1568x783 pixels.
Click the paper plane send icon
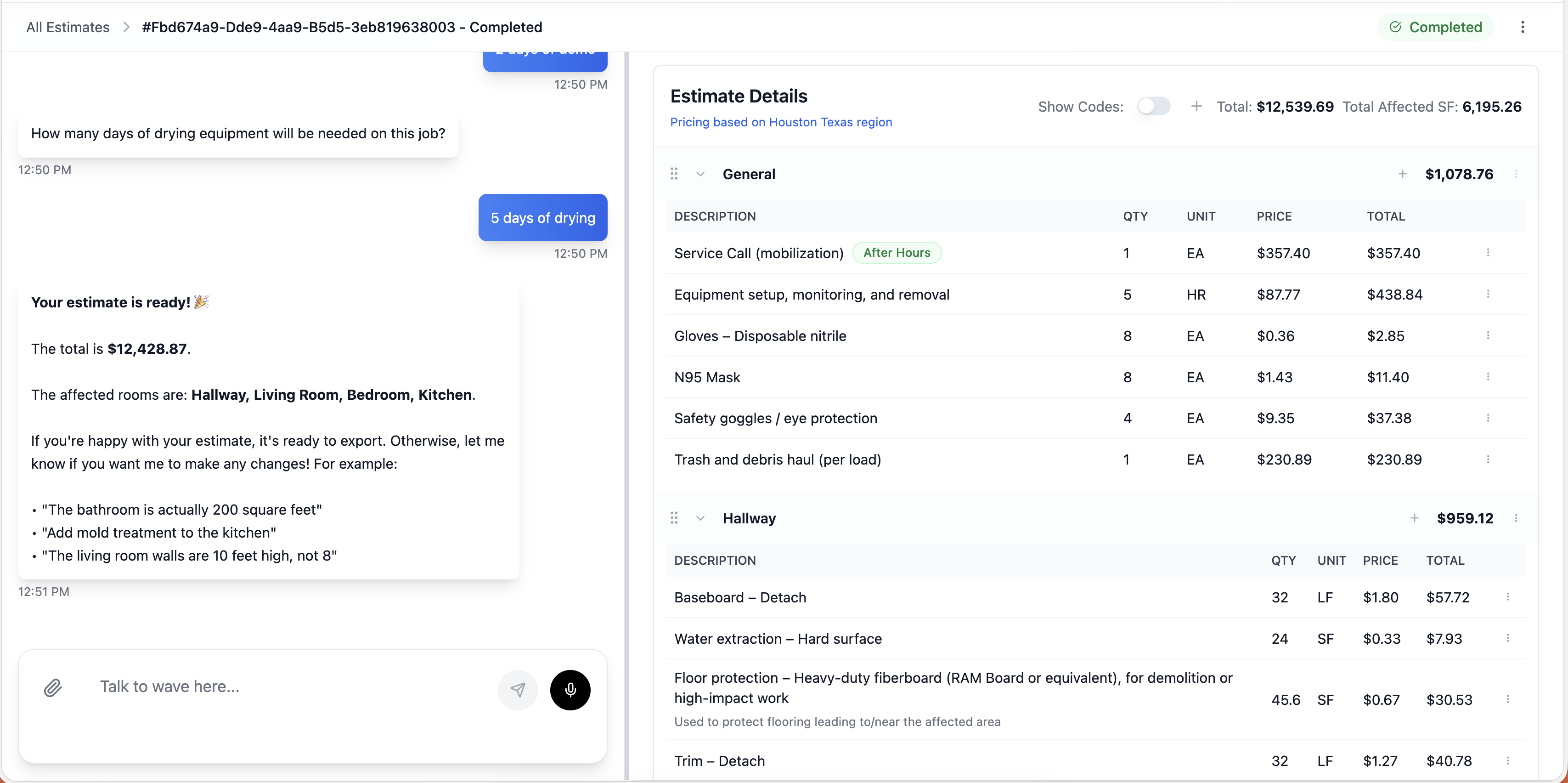518,689
